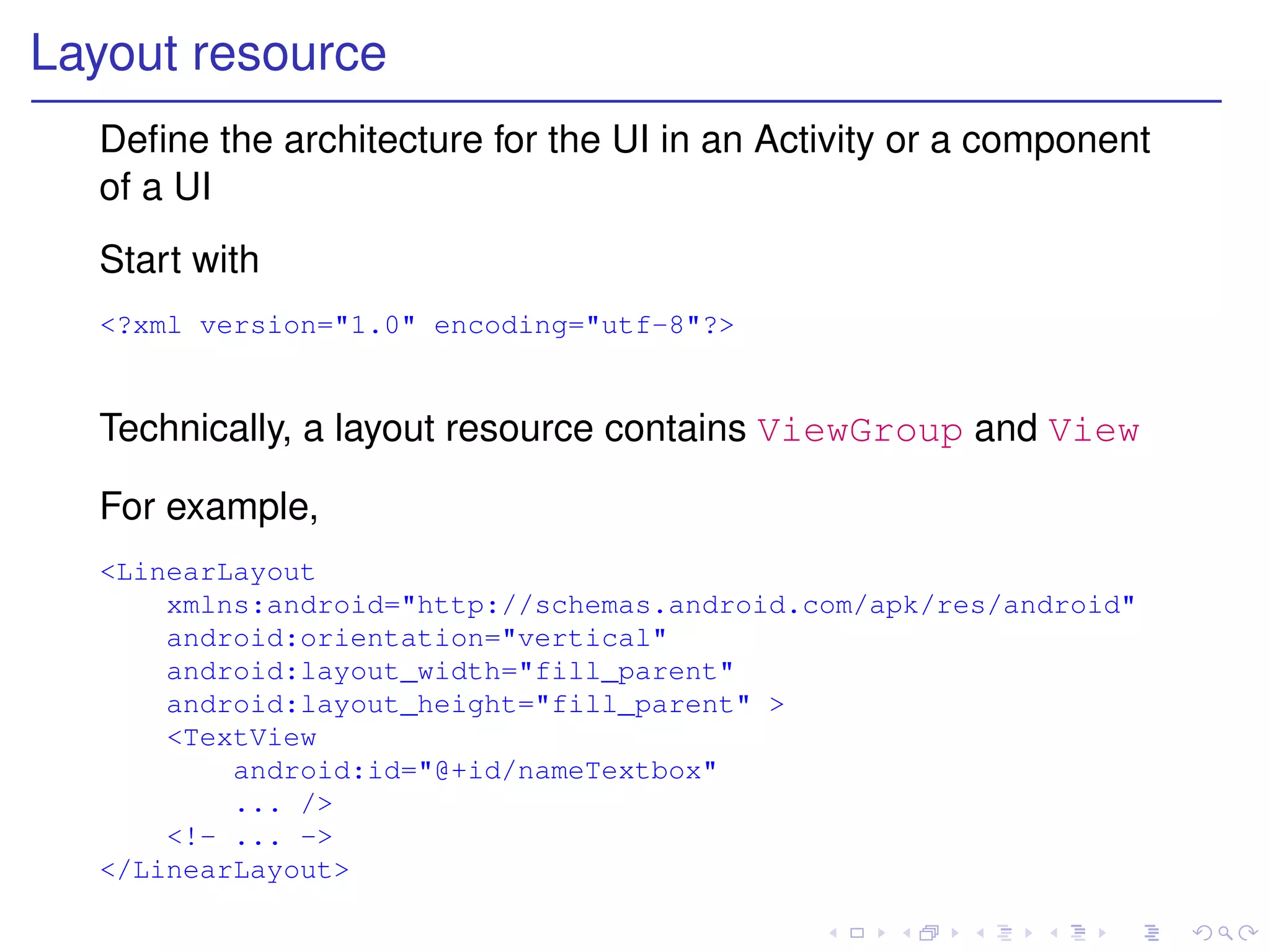Click the 'android:id="@+id/nameTextbox"' line
This screenshot has height=952, width=1270.
[475, 771]
